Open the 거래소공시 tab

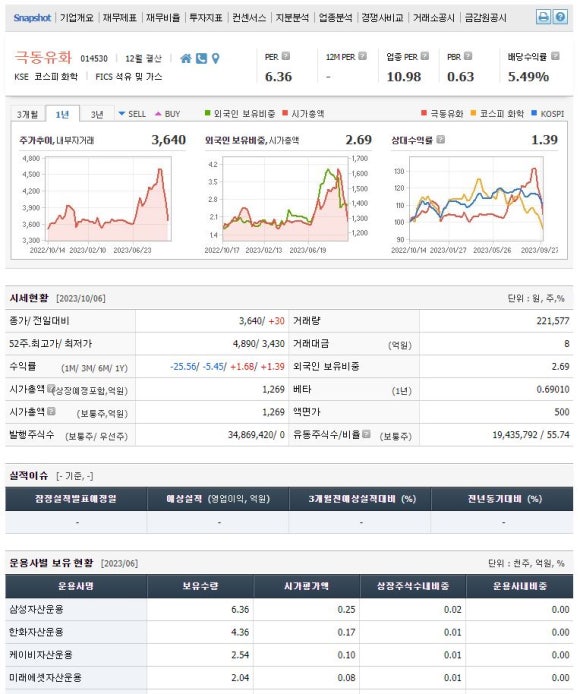[434, 18]
